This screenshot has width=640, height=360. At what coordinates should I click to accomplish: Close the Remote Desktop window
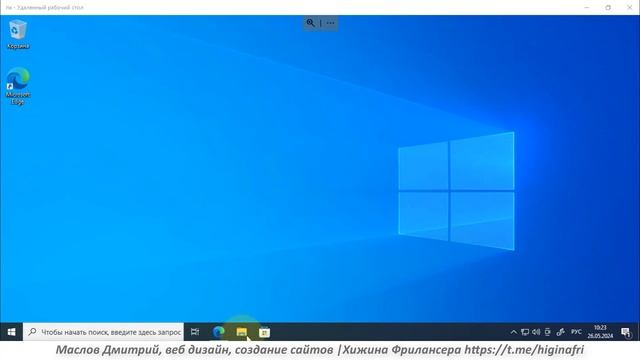(629, 7)
